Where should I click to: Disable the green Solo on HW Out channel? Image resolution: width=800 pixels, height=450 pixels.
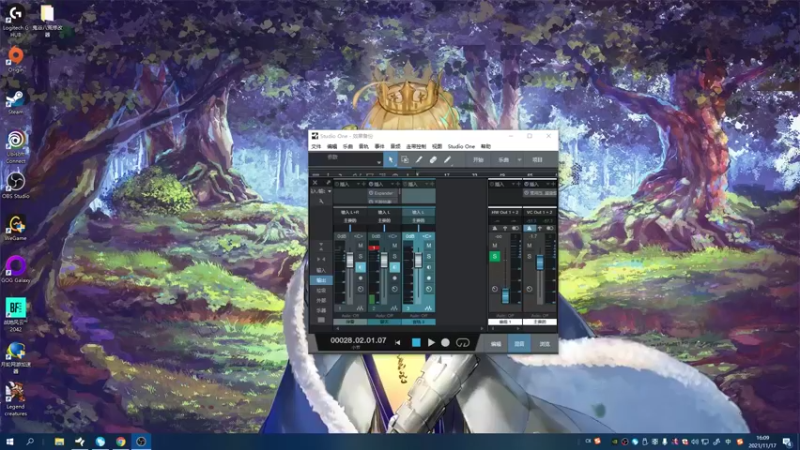[x=494, y=257]
